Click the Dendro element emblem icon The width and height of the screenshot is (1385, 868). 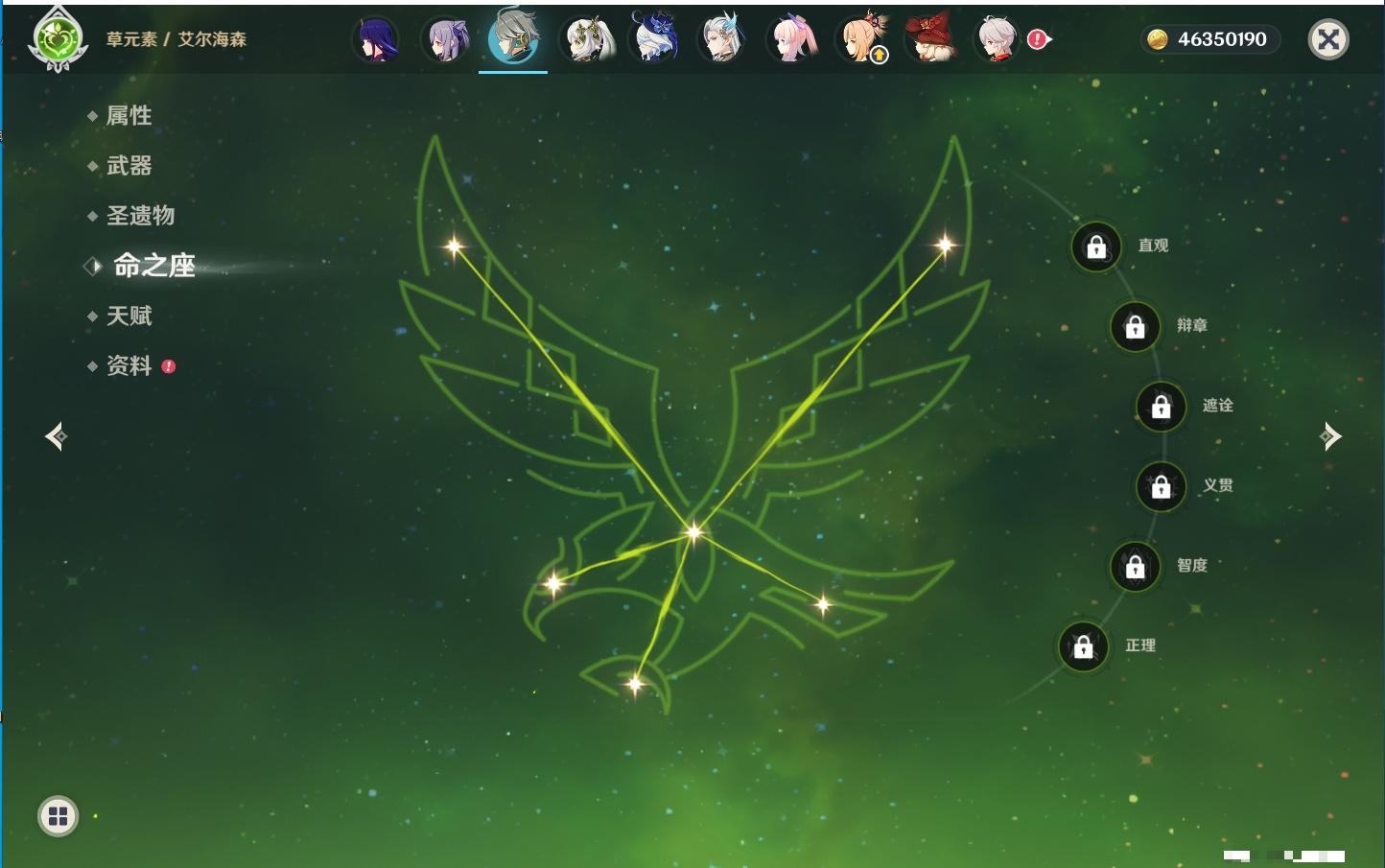pyautogui.click(x=59, y=40)
